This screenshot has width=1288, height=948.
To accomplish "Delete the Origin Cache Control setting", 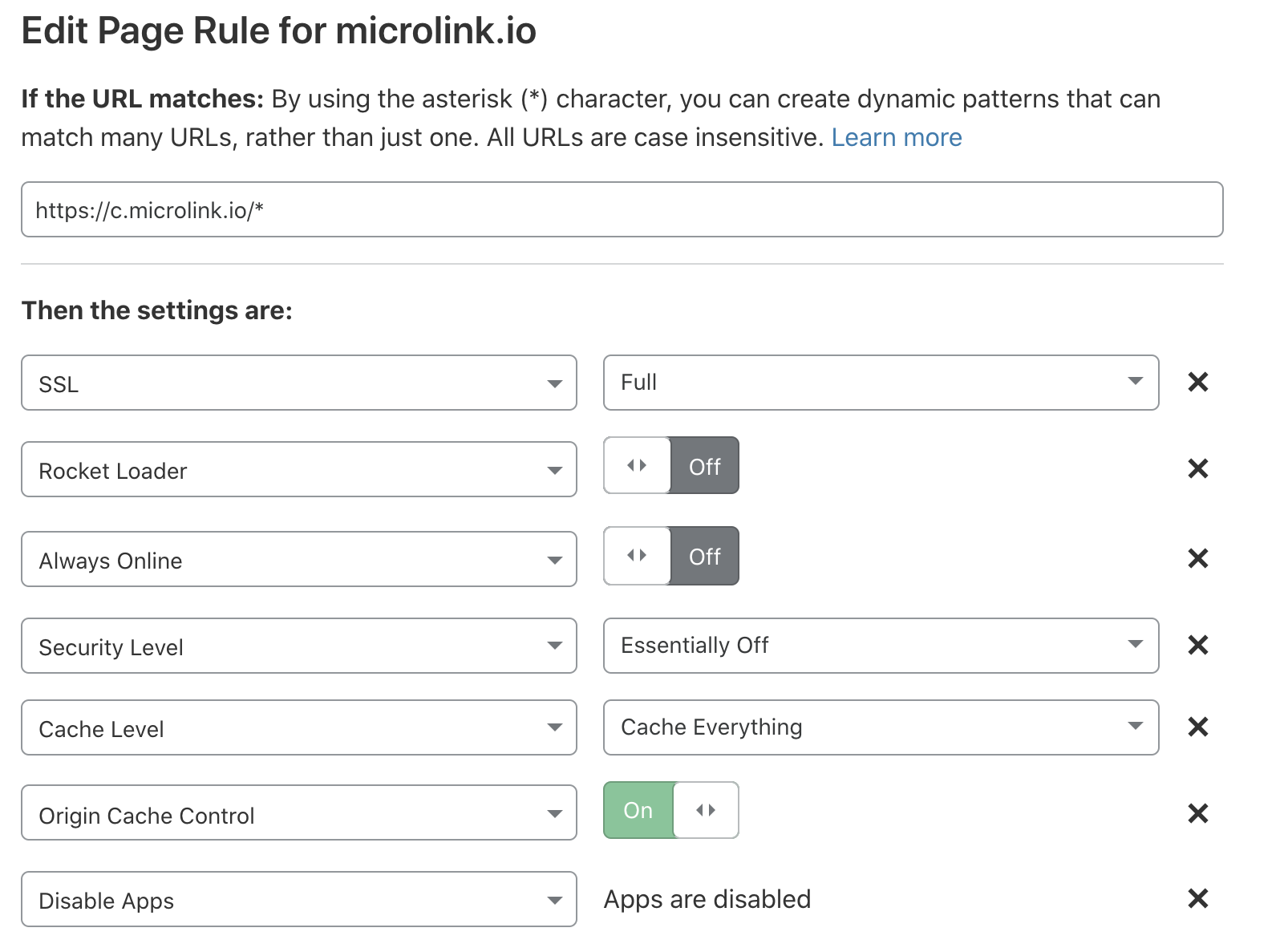I will 1197,813.
